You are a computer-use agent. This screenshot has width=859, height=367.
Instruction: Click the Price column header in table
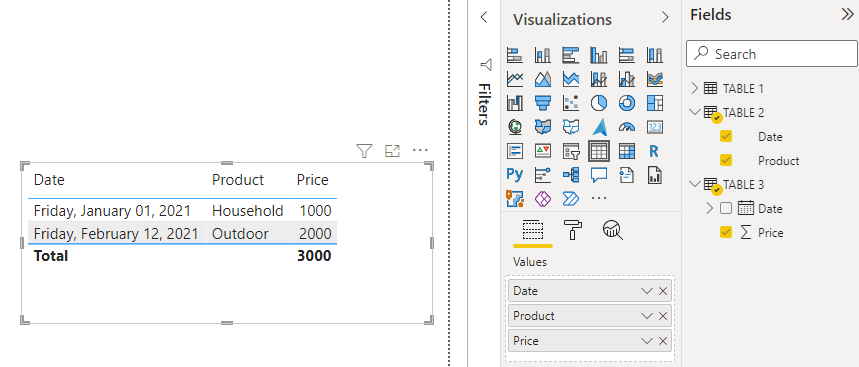312,180
